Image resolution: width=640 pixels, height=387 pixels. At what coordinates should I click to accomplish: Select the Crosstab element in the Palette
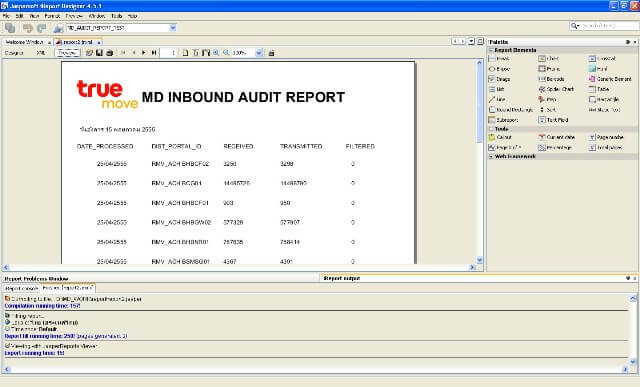pos(602,59)
